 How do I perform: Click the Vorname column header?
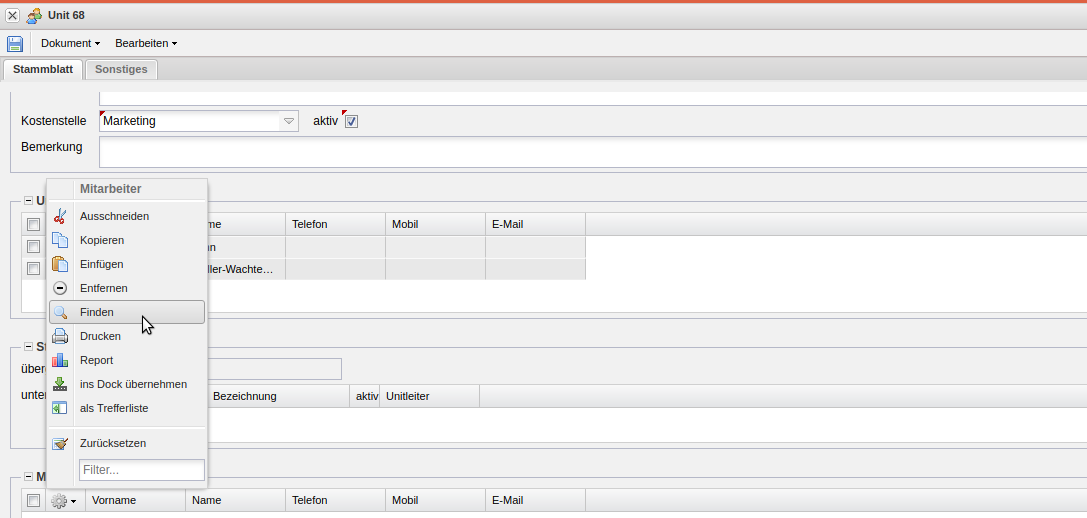(x=136, y=500)
